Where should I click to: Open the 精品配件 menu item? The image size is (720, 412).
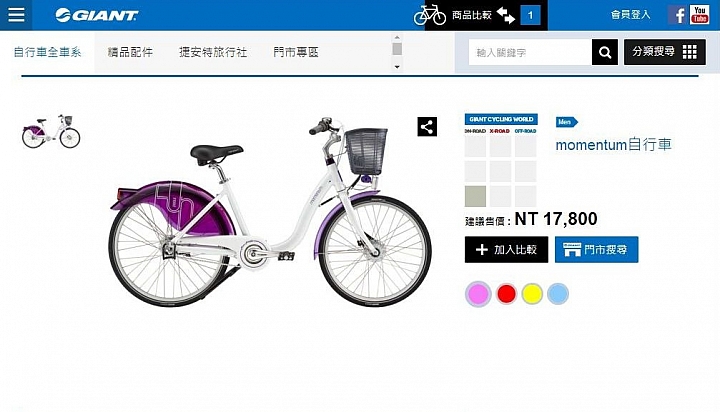(130, 52)
